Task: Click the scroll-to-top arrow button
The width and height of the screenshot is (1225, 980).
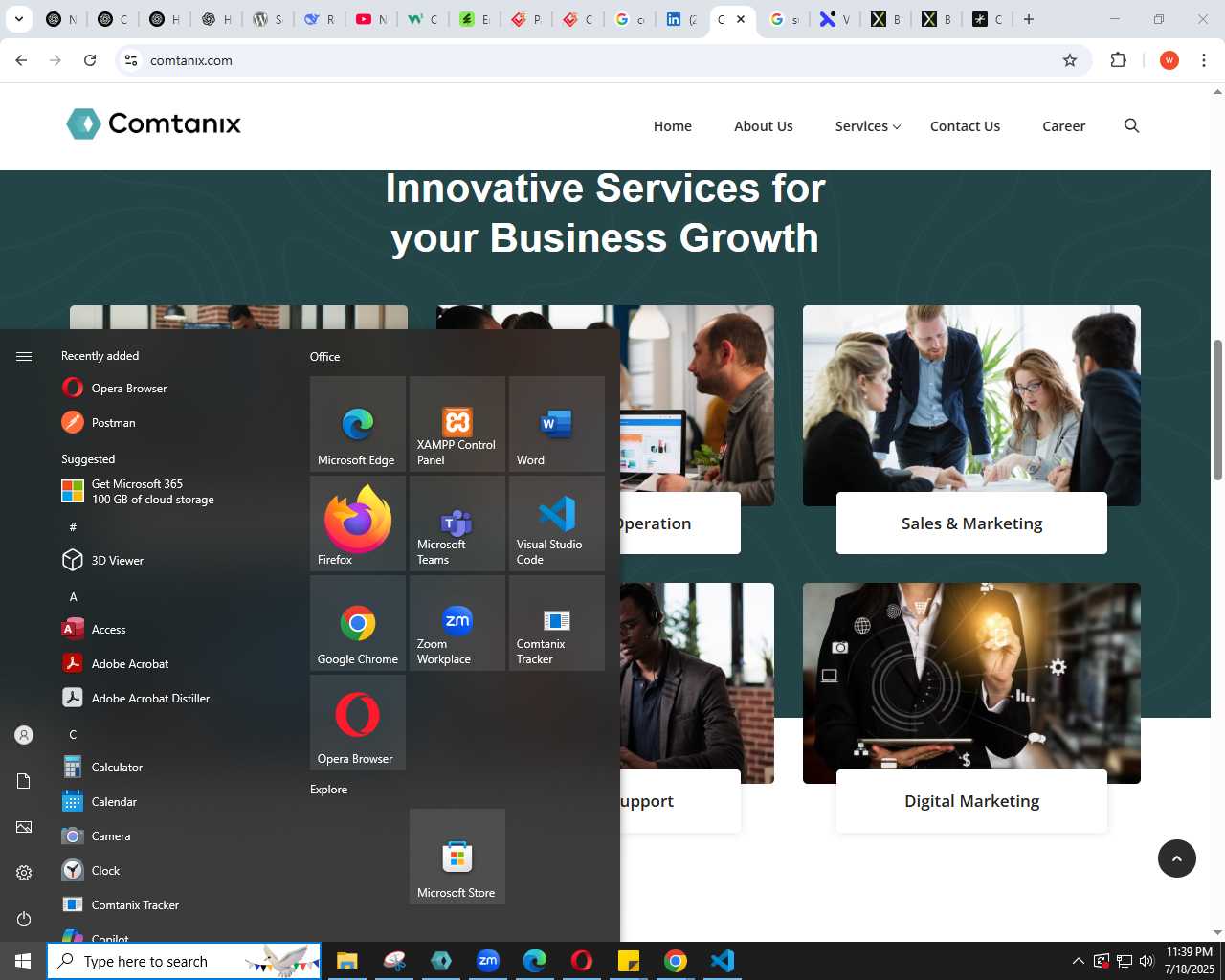Action: (1177, 858)
